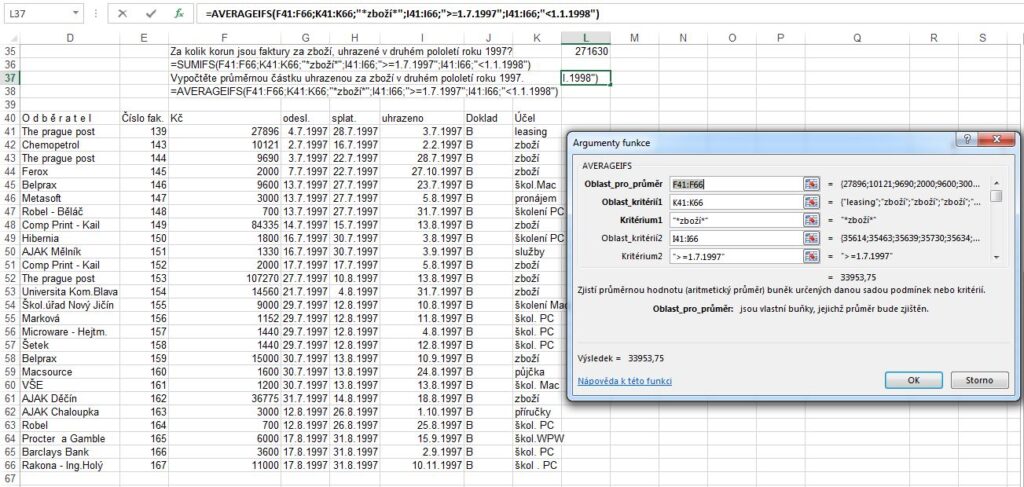Click range selector icon beside Kritérium1
The image size is (1024, 487).
(x=812, y=220)
